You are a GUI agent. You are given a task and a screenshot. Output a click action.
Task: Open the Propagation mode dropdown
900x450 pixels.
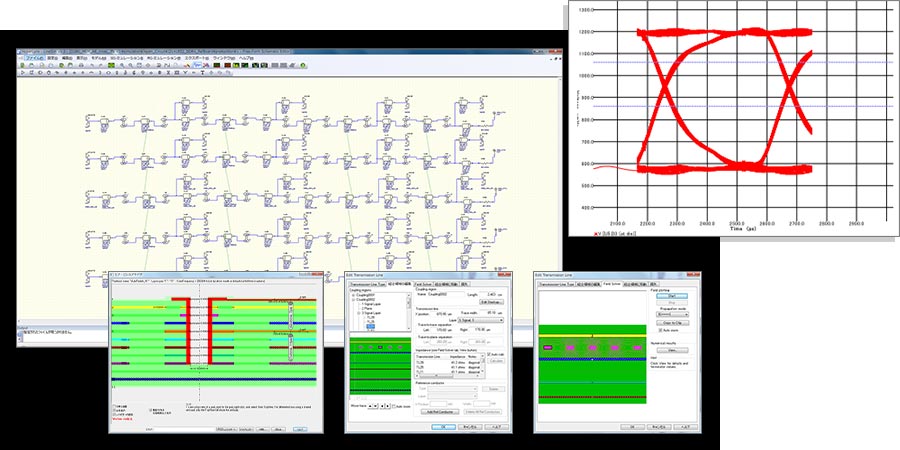pyautogui.click(x=672, y=314)
